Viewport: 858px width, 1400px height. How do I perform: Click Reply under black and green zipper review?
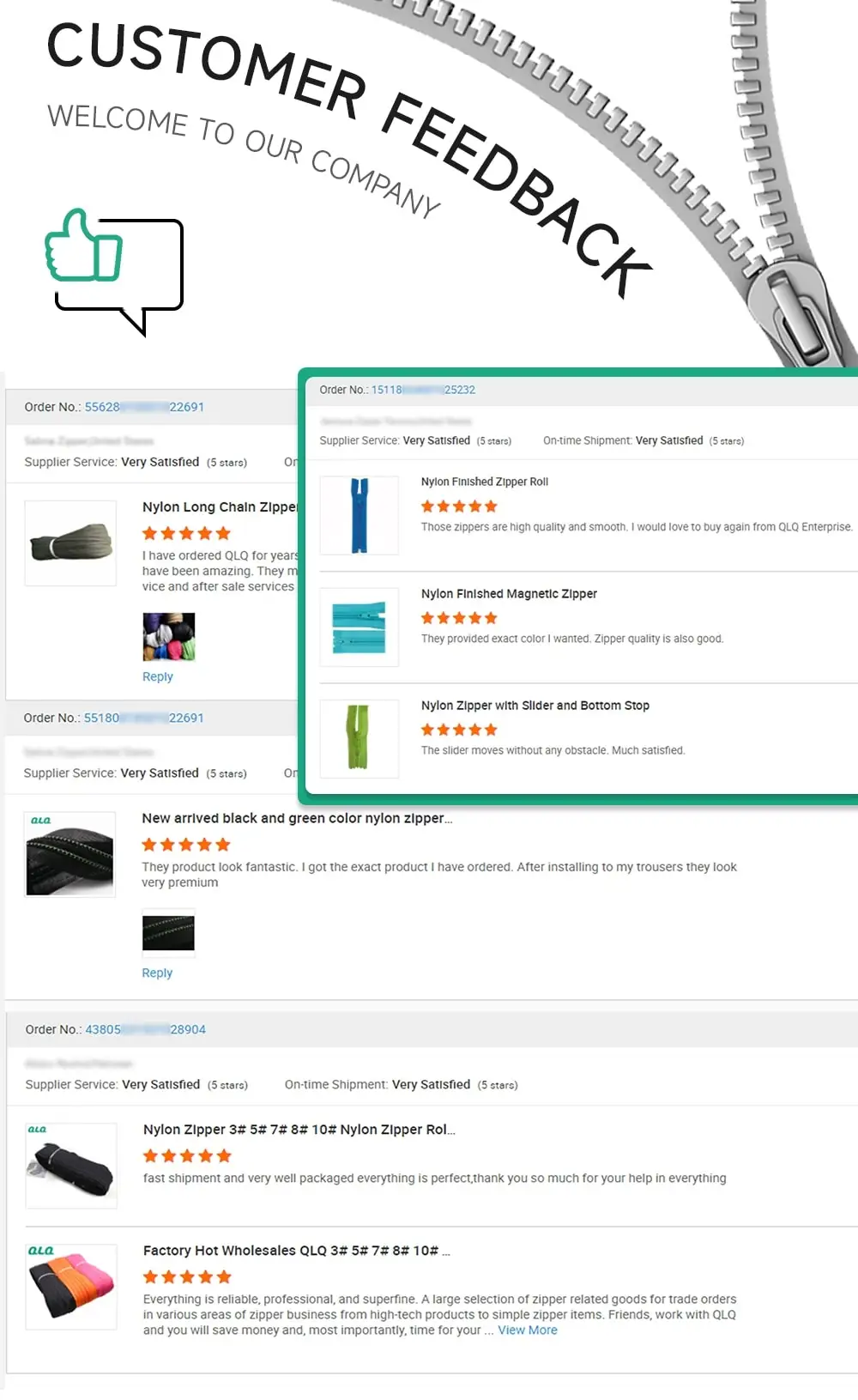[157, 973]
